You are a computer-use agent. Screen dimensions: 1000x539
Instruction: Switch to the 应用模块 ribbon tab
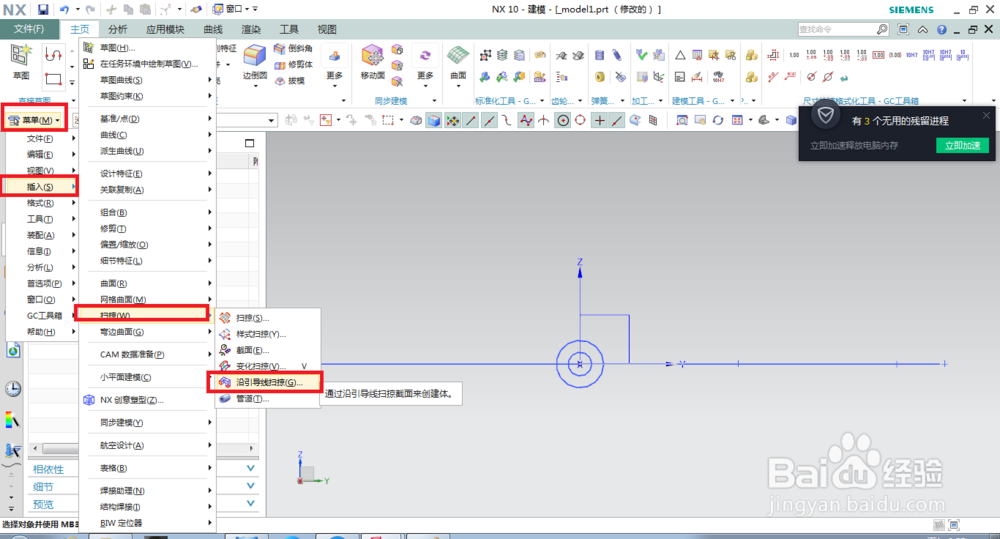165,29
